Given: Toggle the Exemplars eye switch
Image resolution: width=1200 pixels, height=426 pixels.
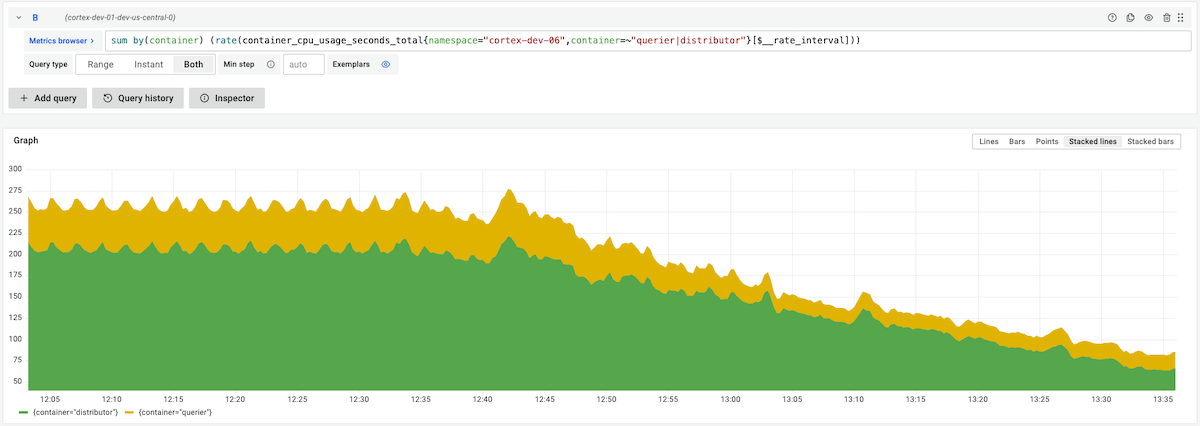Looking at the screenshot, I should [x=385, y=64].
